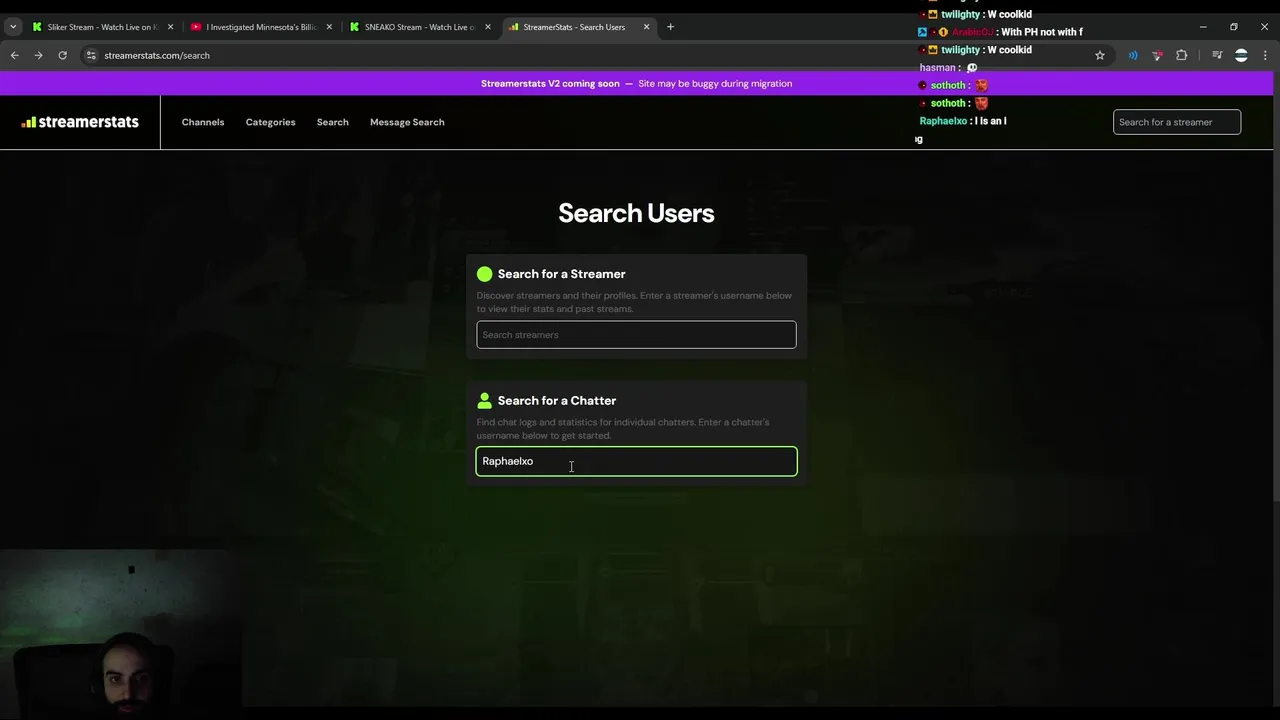The image size is (1280, 720).
Task: View site information icon in address bar
Action: 91,55
